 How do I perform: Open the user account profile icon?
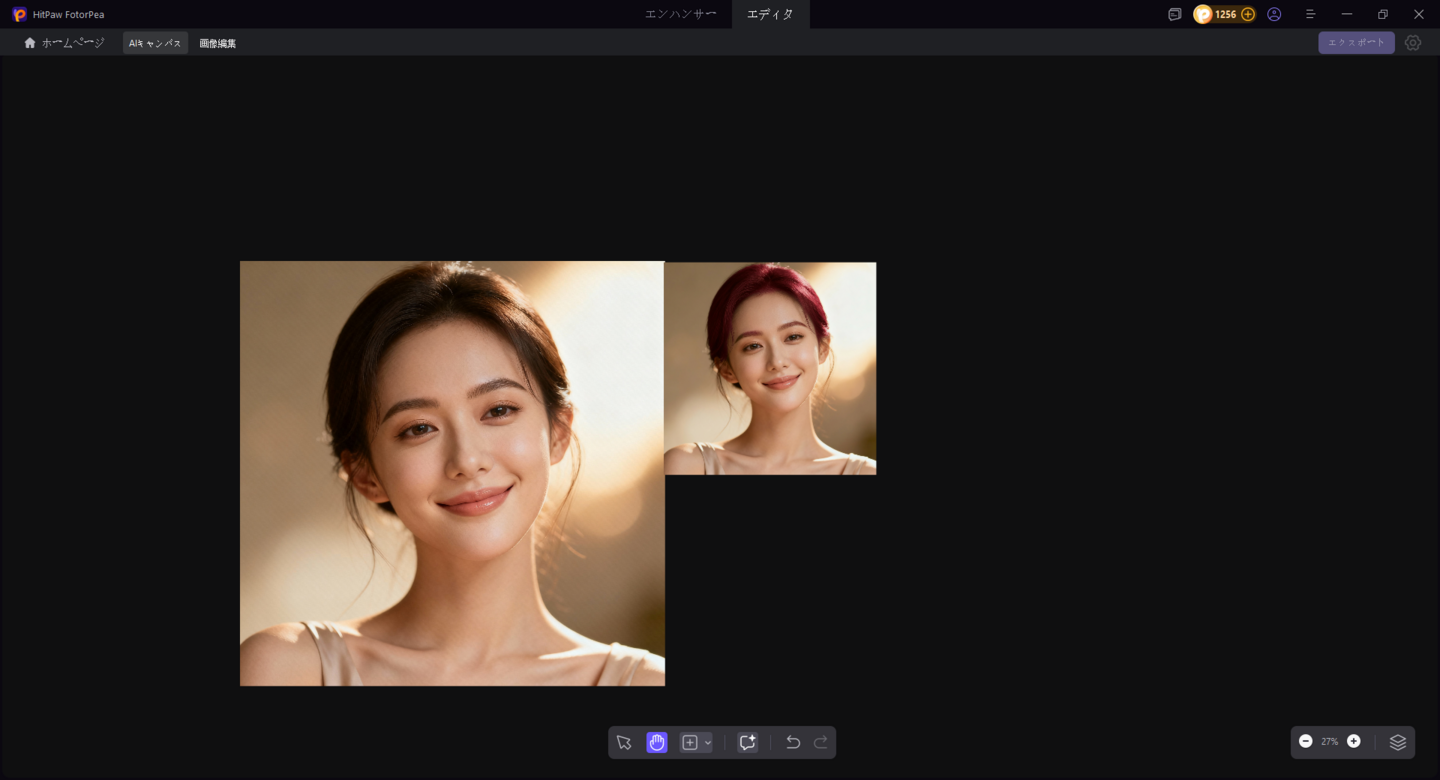pyautogui.click(x=1274, y=14)
